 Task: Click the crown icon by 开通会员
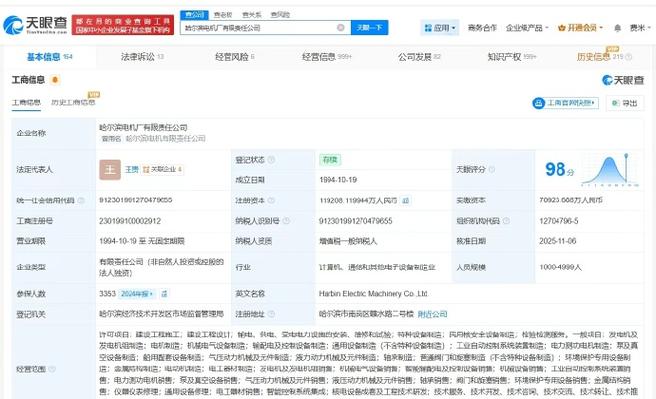pyautogui.click(x=561, y=28)
